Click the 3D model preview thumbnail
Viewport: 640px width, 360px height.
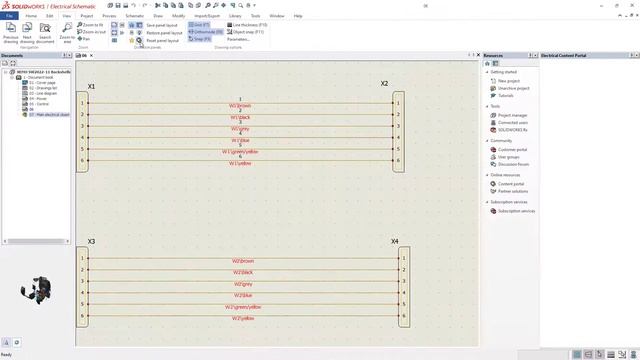[36, 290]
